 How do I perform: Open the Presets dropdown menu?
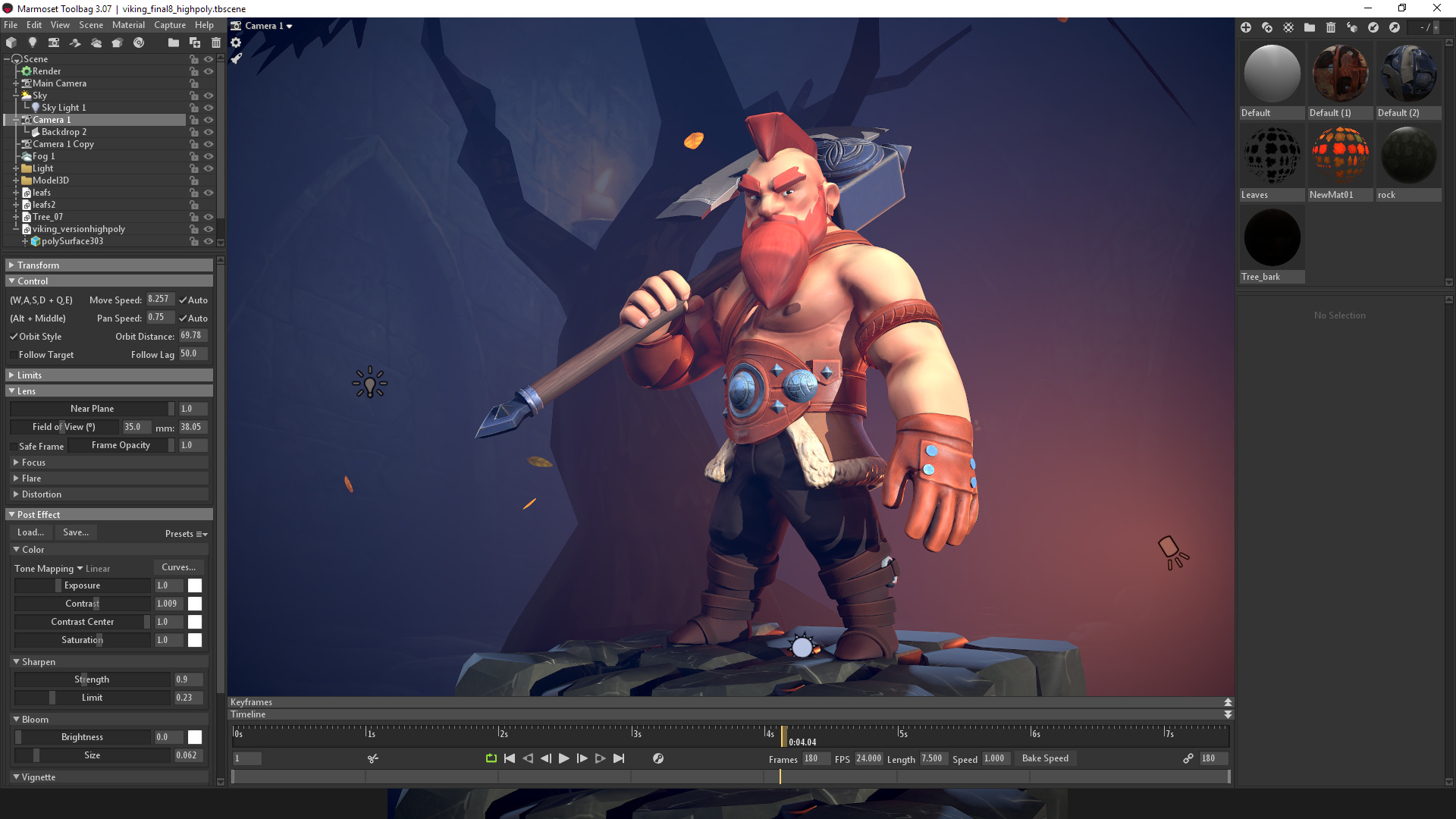pyautogui.click(x=187, y=534)
